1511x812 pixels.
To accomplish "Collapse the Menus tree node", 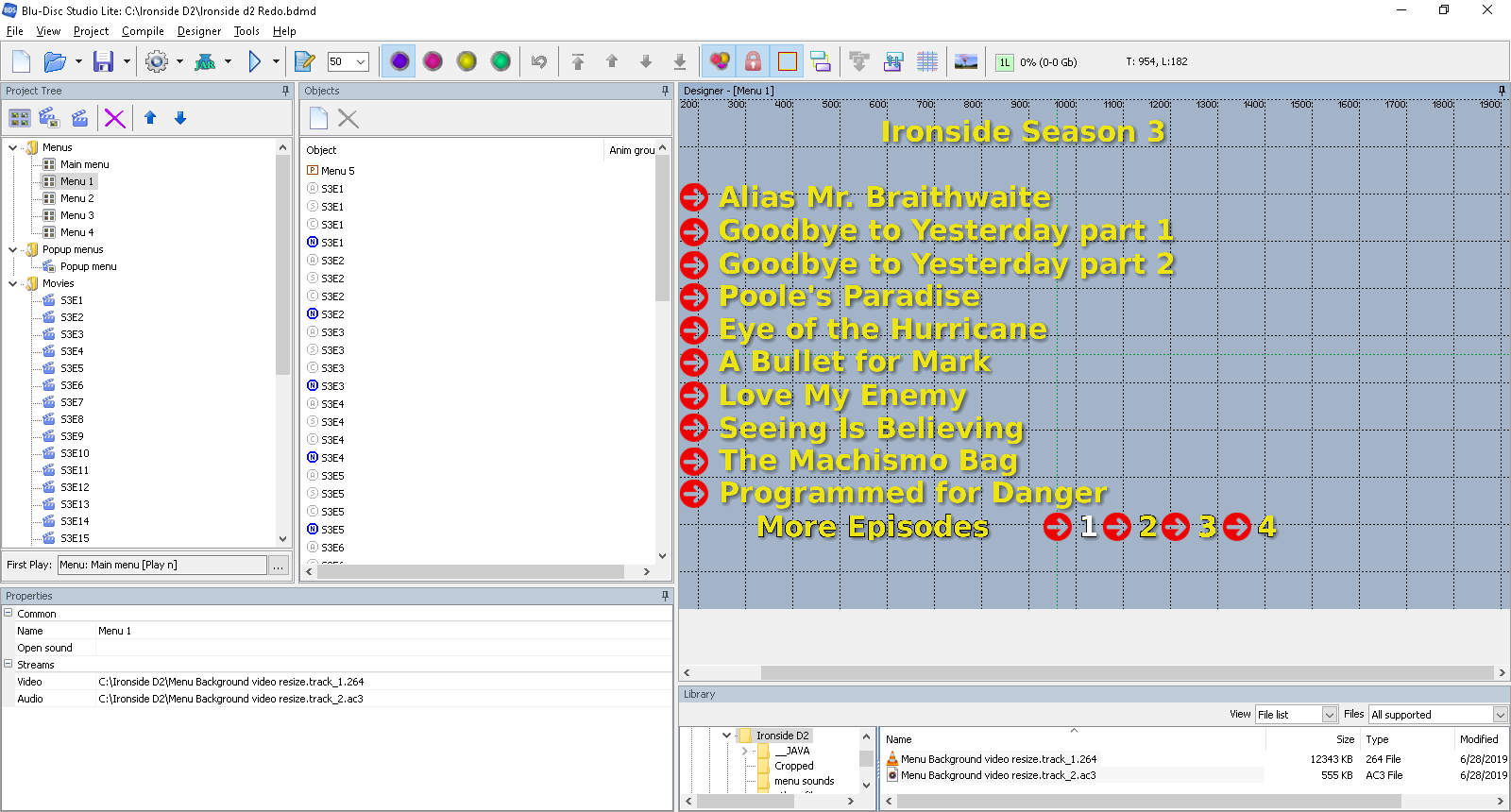I will click(12, 147).
